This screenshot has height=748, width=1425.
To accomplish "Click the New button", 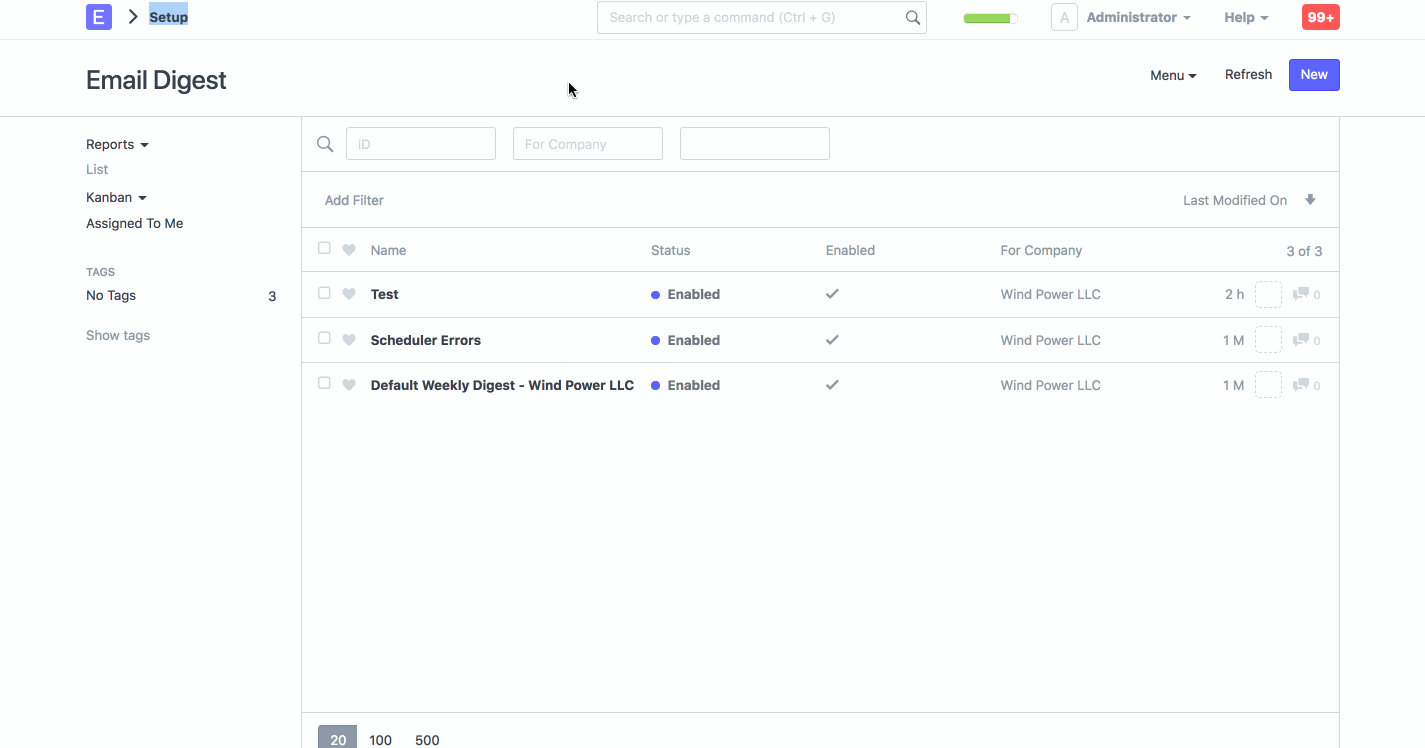I will point(1313,75).
